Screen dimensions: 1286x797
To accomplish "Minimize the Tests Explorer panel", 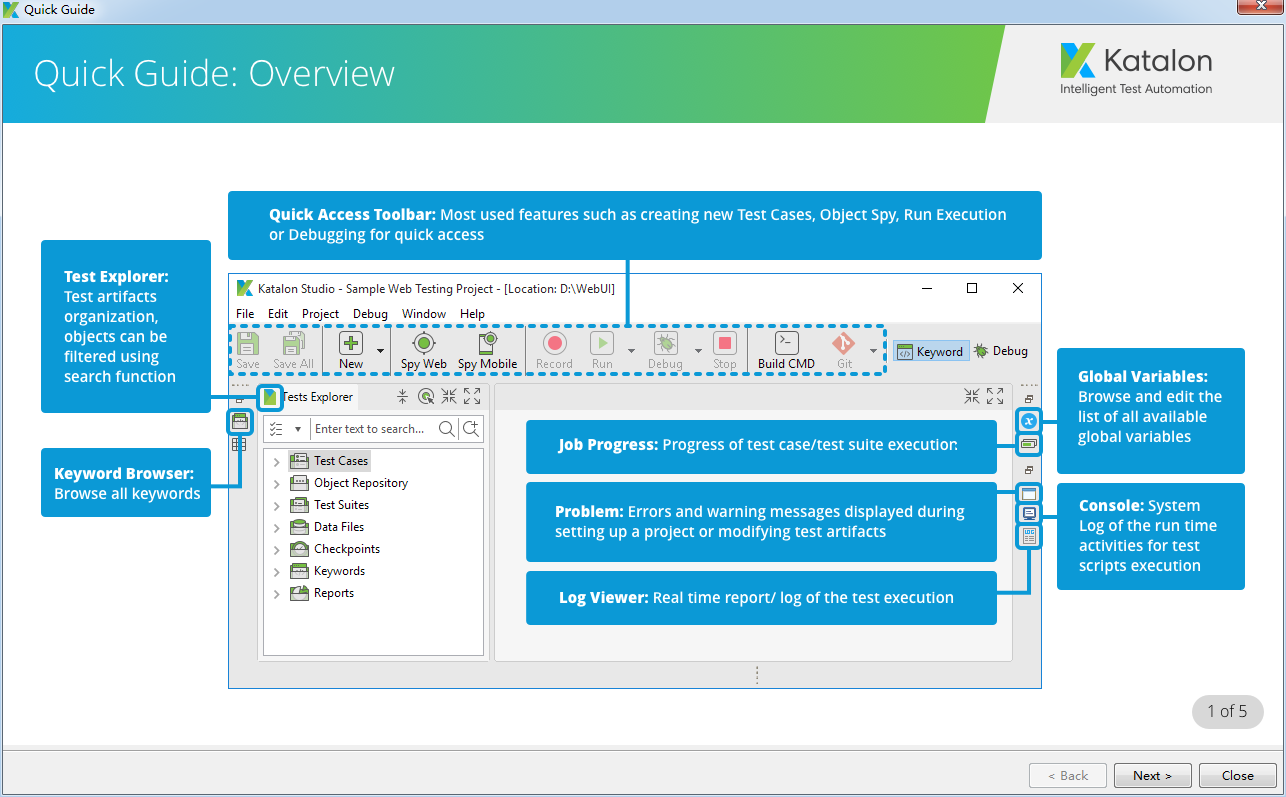I will (x=449, y=397).
